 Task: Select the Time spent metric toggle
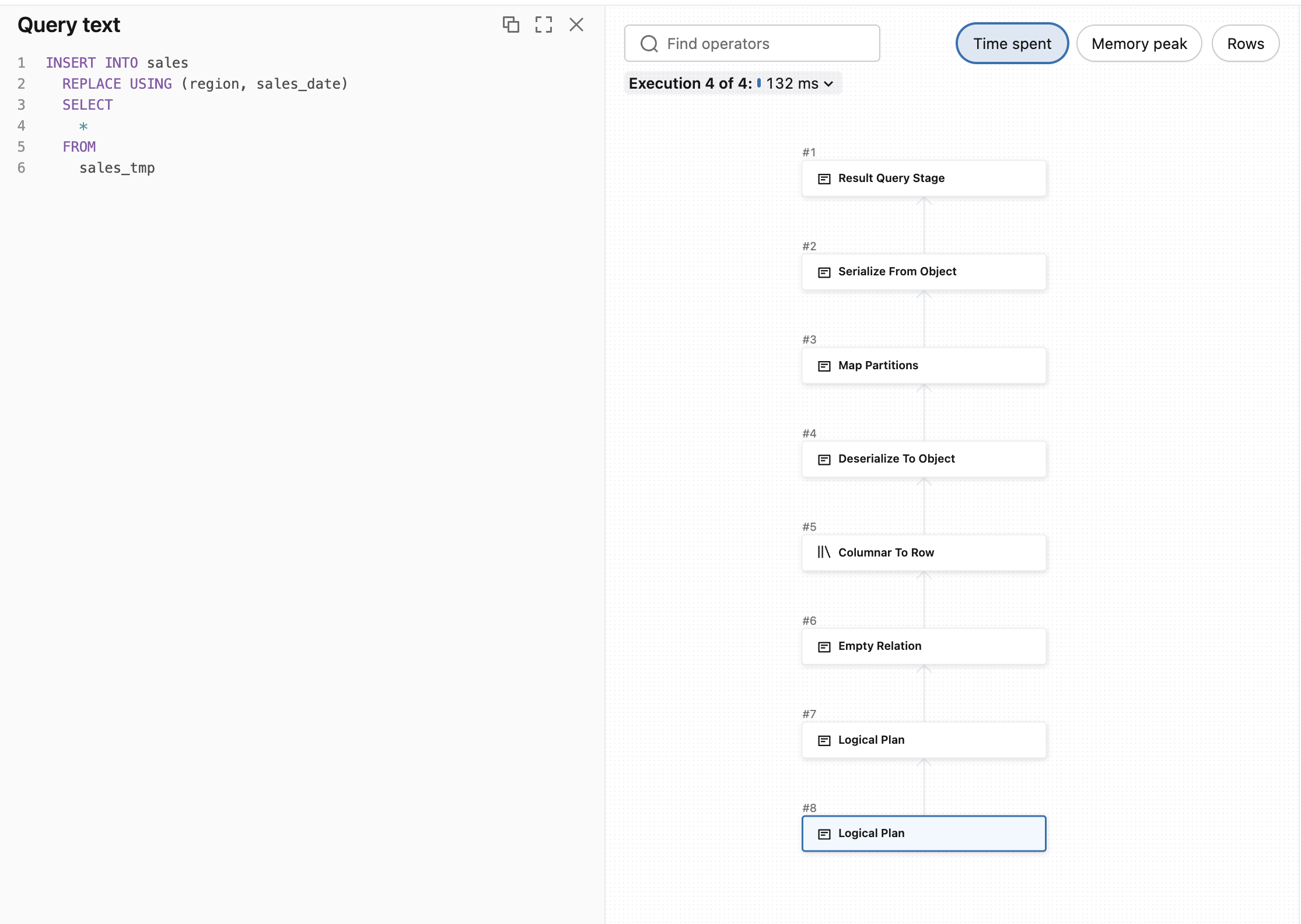coord(1012,44)
